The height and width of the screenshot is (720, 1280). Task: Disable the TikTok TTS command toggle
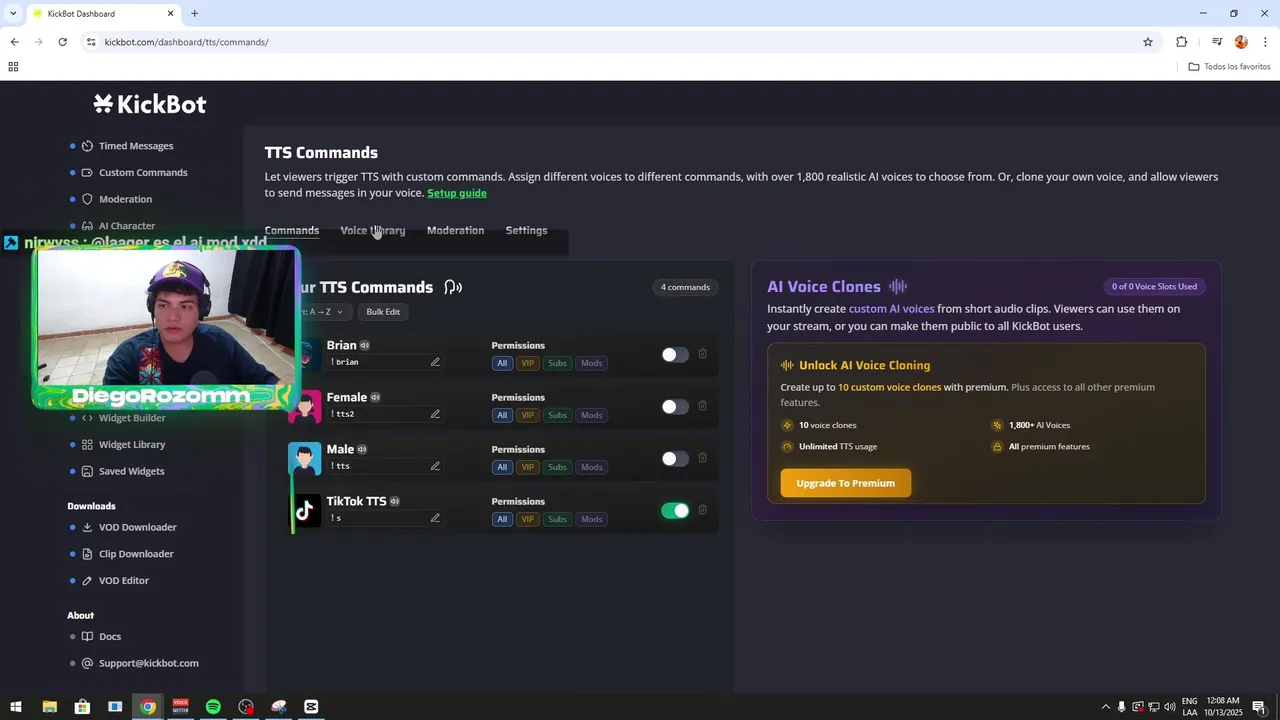click(x=675, y=510)
